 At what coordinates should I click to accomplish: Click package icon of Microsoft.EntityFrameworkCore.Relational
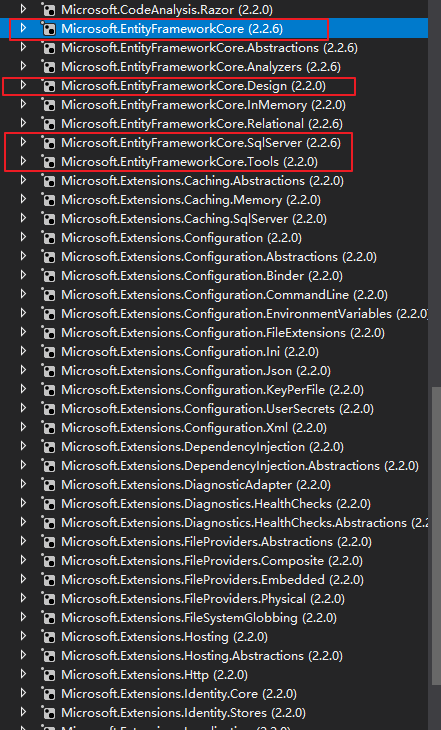(48, 124)
